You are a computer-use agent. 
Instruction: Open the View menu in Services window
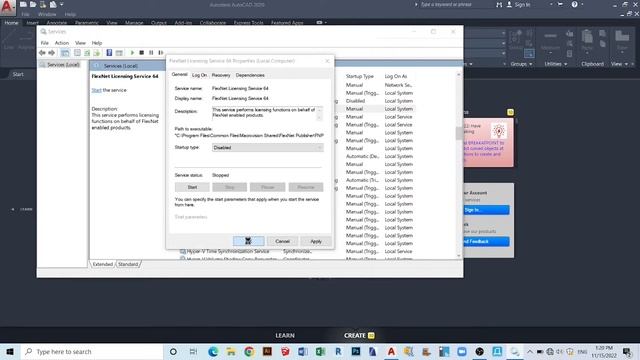tap(80, 43)
